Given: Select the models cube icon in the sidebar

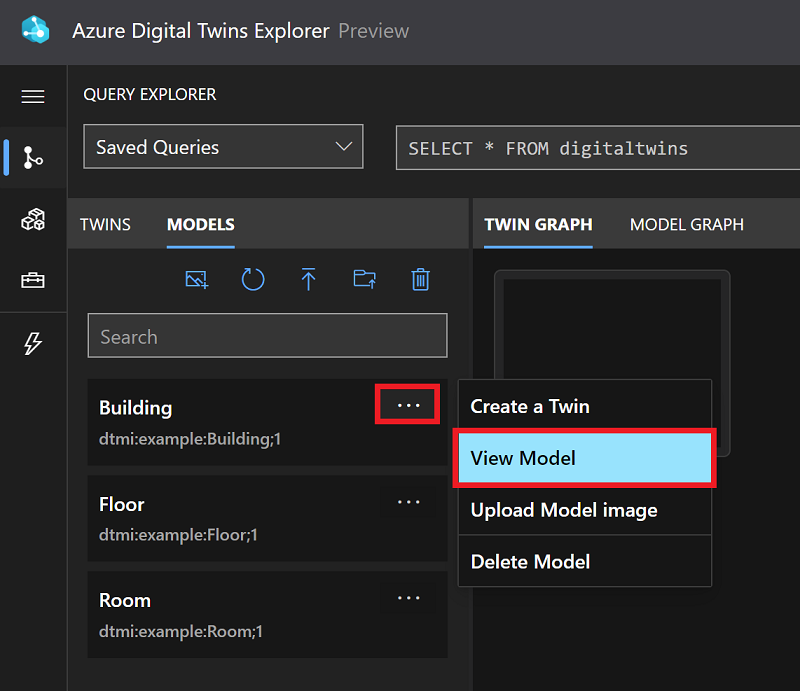Looking at the screenshot, I should point(33,219).
